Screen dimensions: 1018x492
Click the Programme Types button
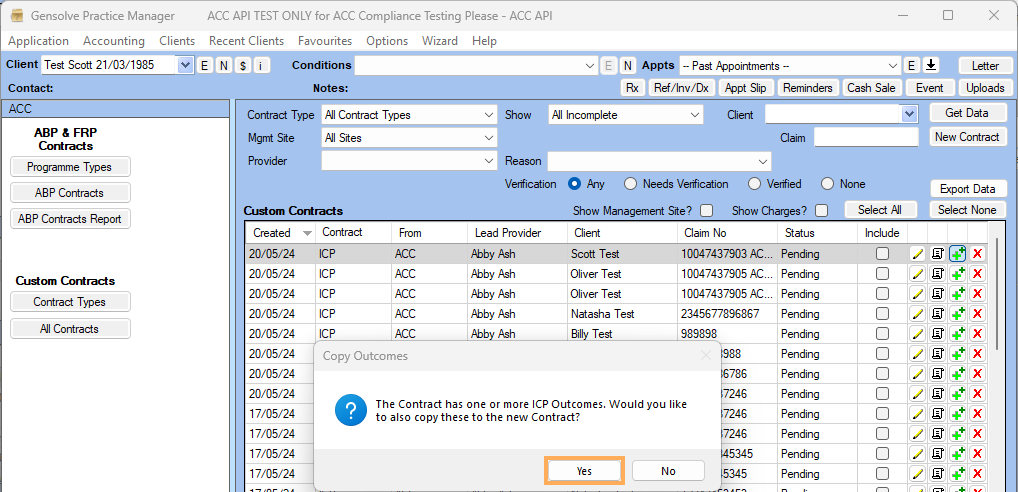[x=70, y=167]
